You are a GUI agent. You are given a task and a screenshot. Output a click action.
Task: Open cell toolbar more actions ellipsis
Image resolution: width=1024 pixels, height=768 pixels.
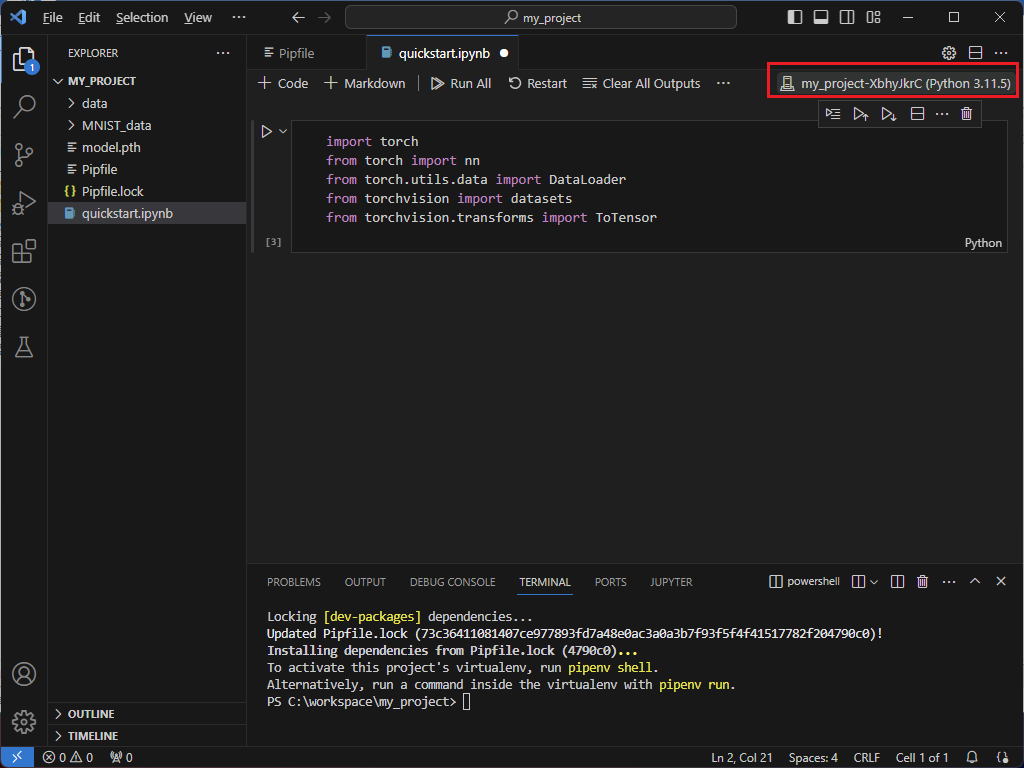point(942,114)
